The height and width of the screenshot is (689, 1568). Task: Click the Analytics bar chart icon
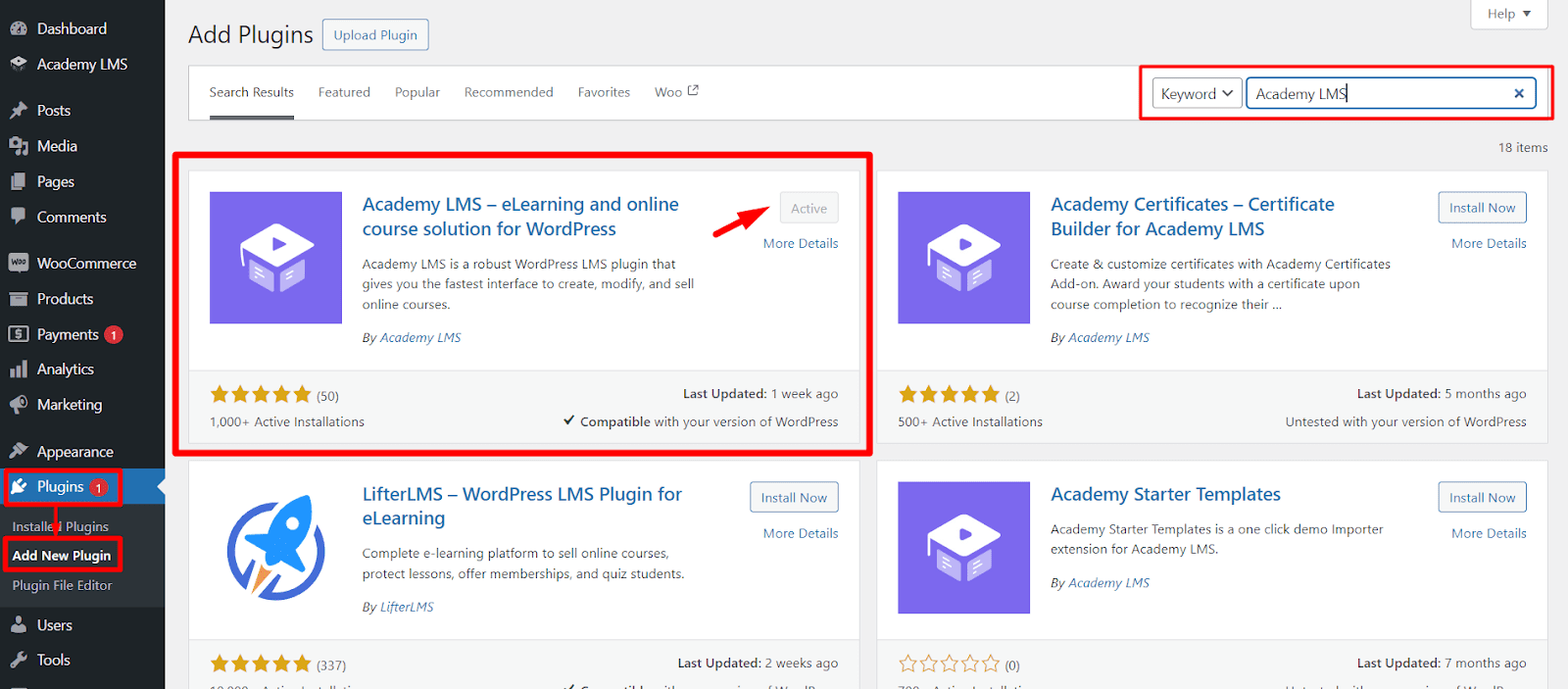click(x=18, y=369)
